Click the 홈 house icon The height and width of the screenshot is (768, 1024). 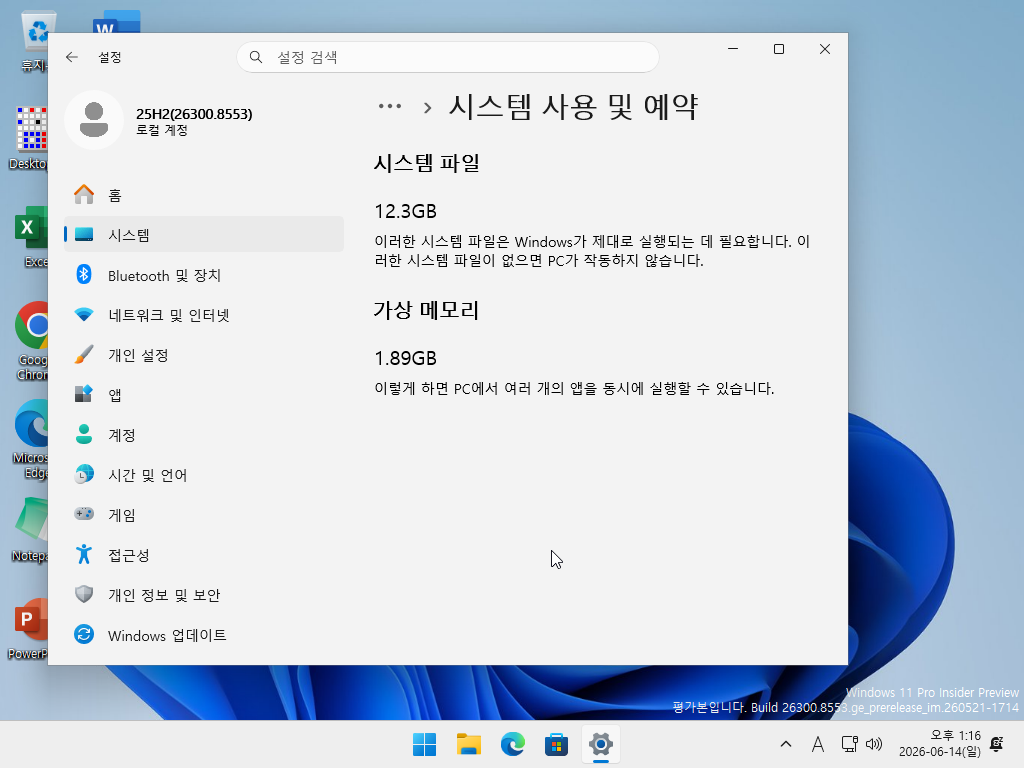84,195
